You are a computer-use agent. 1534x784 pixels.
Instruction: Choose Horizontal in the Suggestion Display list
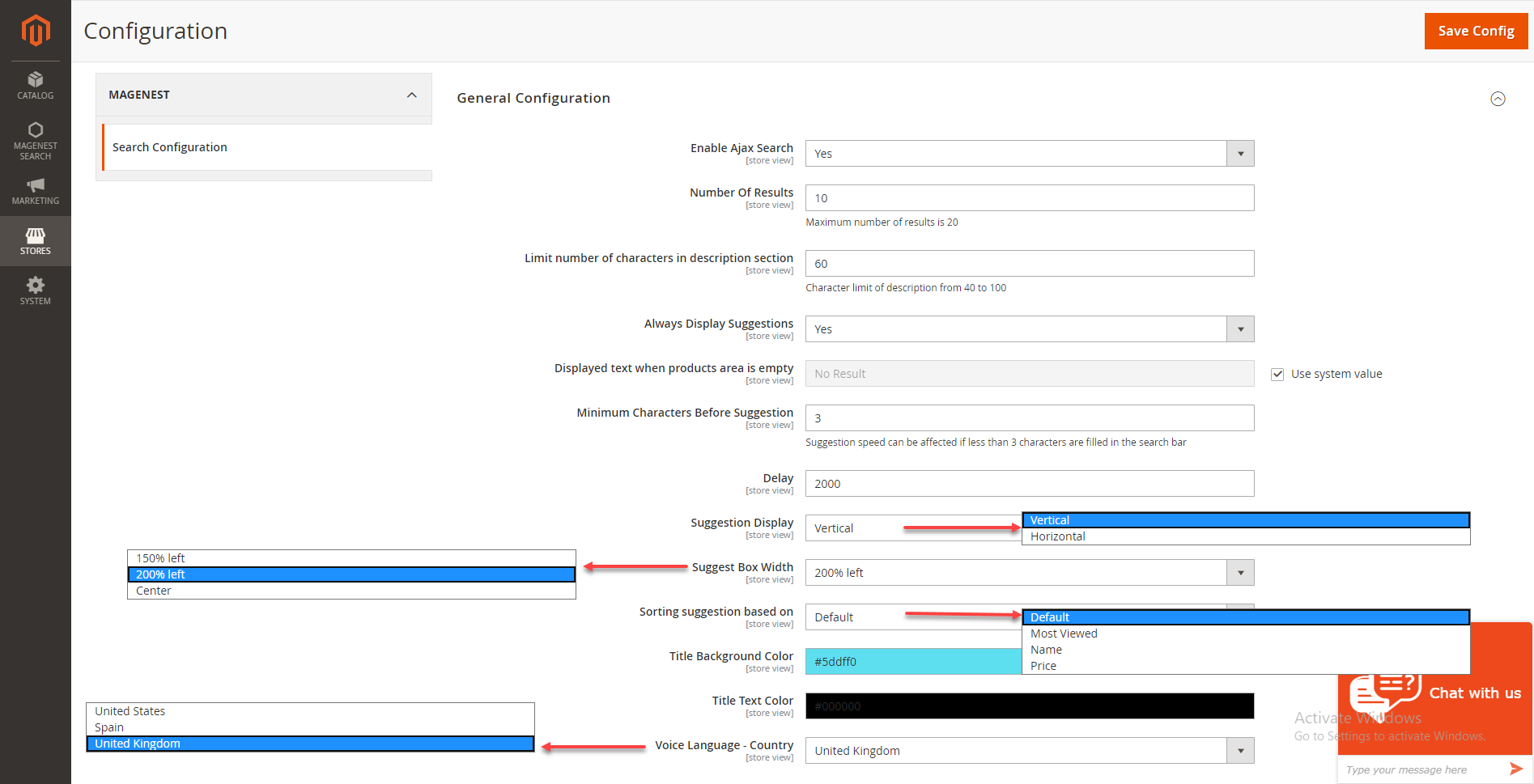[x=1058, y=536]
